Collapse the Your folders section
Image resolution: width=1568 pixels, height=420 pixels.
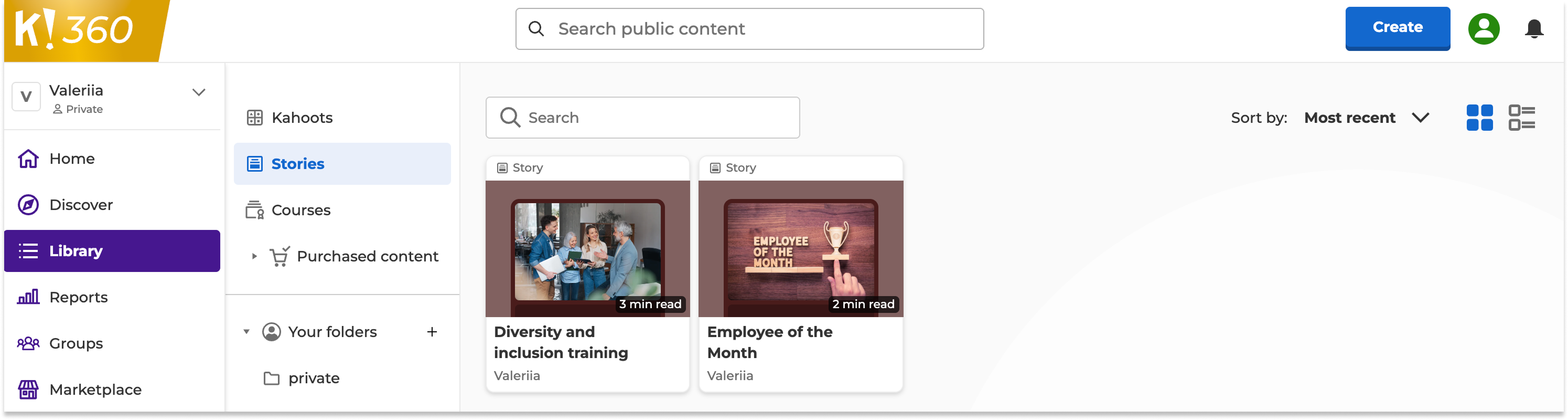pos(246,332)
